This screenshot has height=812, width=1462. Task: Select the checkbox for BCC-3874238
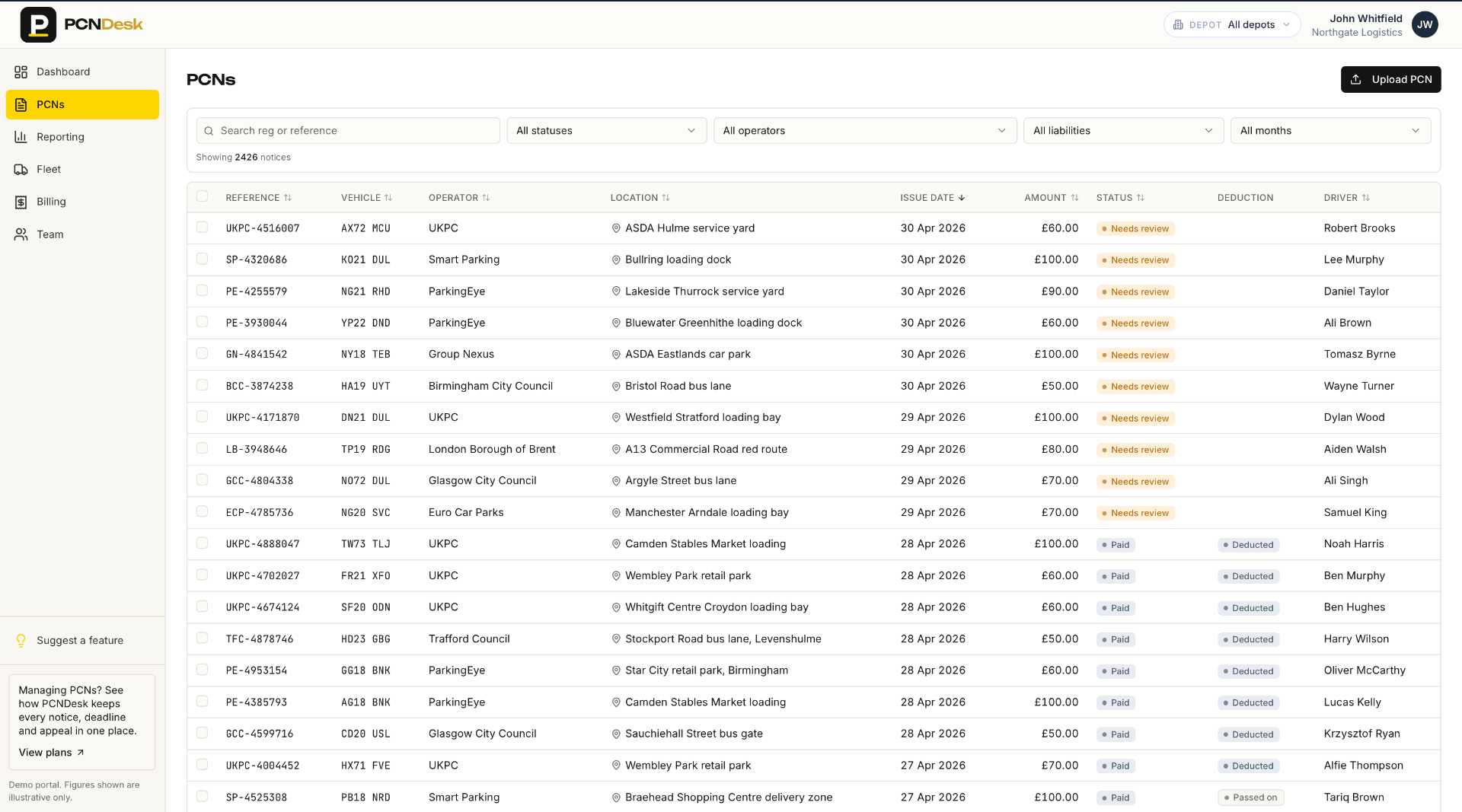[202, 385]
